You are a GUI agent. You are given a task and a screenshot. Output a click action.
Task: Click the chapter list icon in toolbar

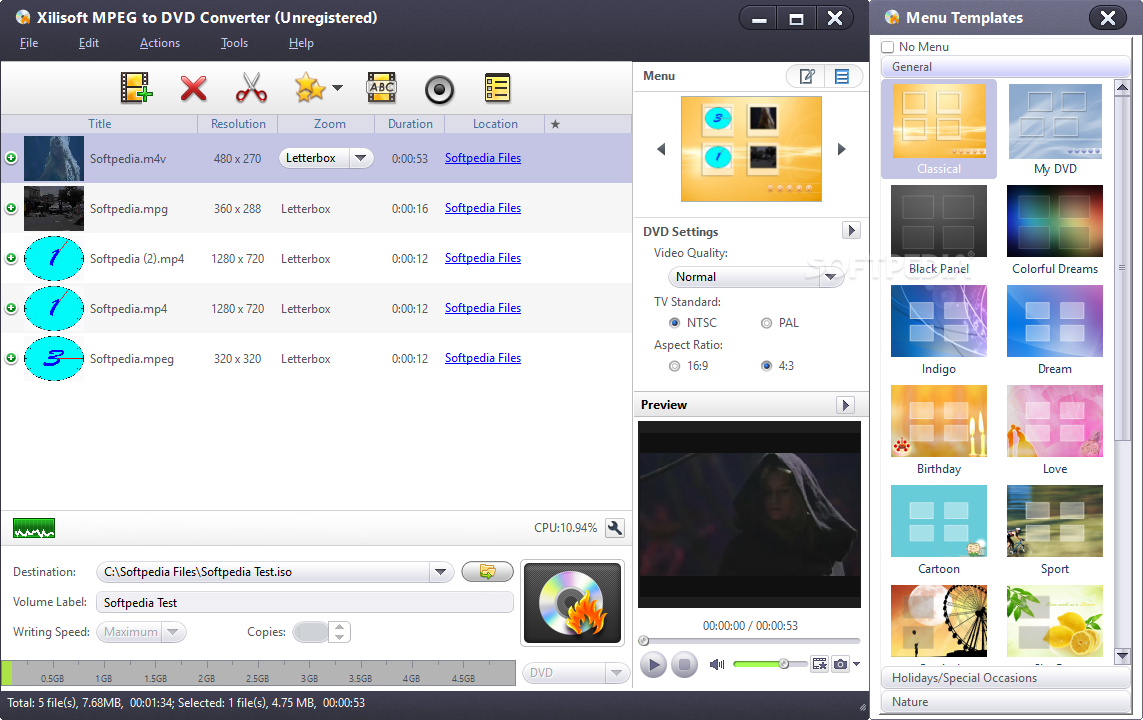pos(497,87)
